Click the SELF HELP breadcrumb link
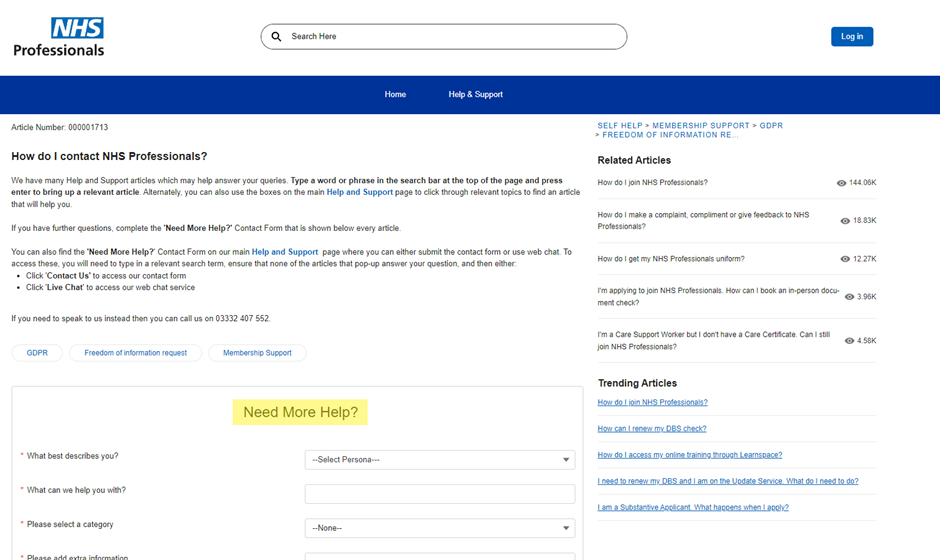 620,126
